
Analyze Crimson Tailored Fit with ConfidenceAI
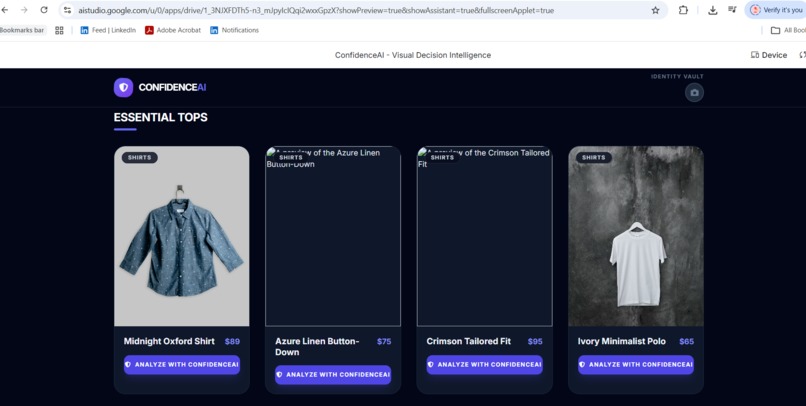point(484,364)
